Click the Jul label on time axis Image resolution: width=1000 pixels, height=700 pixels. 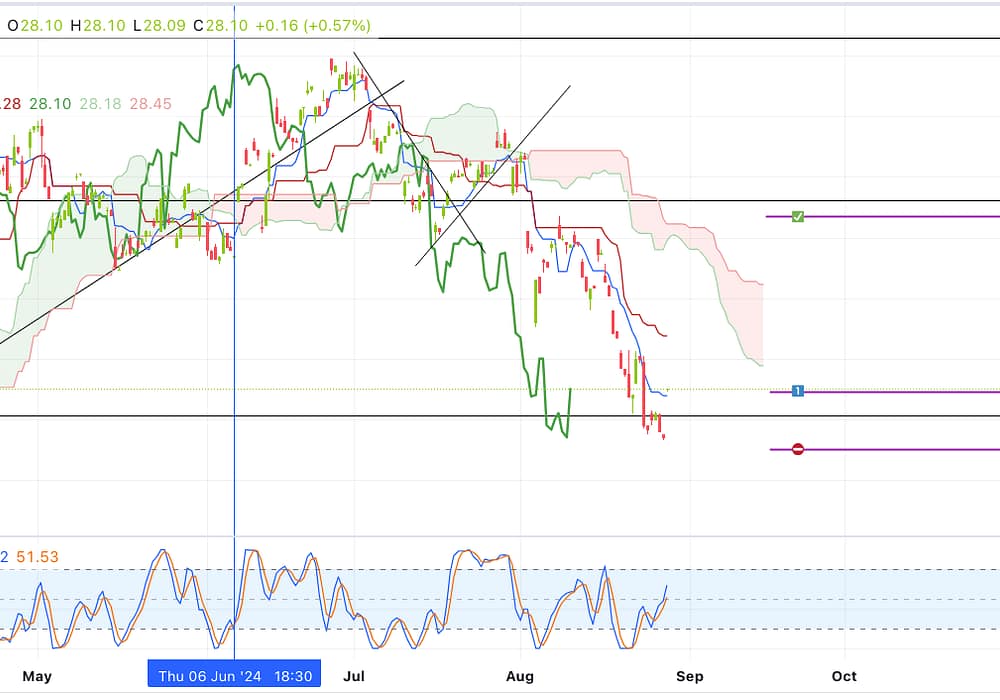click(x=354, y=676)
